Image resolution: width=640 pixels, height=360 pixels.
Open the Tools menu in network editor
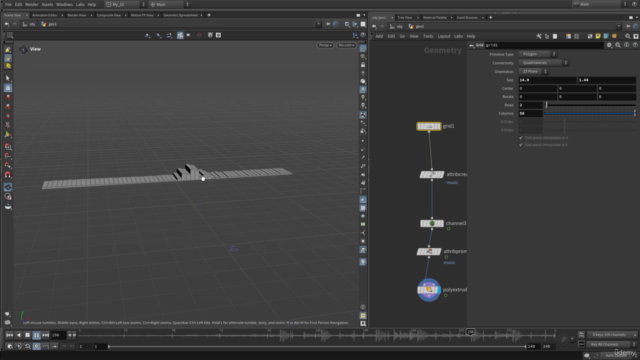pyautogui.click(x=428, y=36)
